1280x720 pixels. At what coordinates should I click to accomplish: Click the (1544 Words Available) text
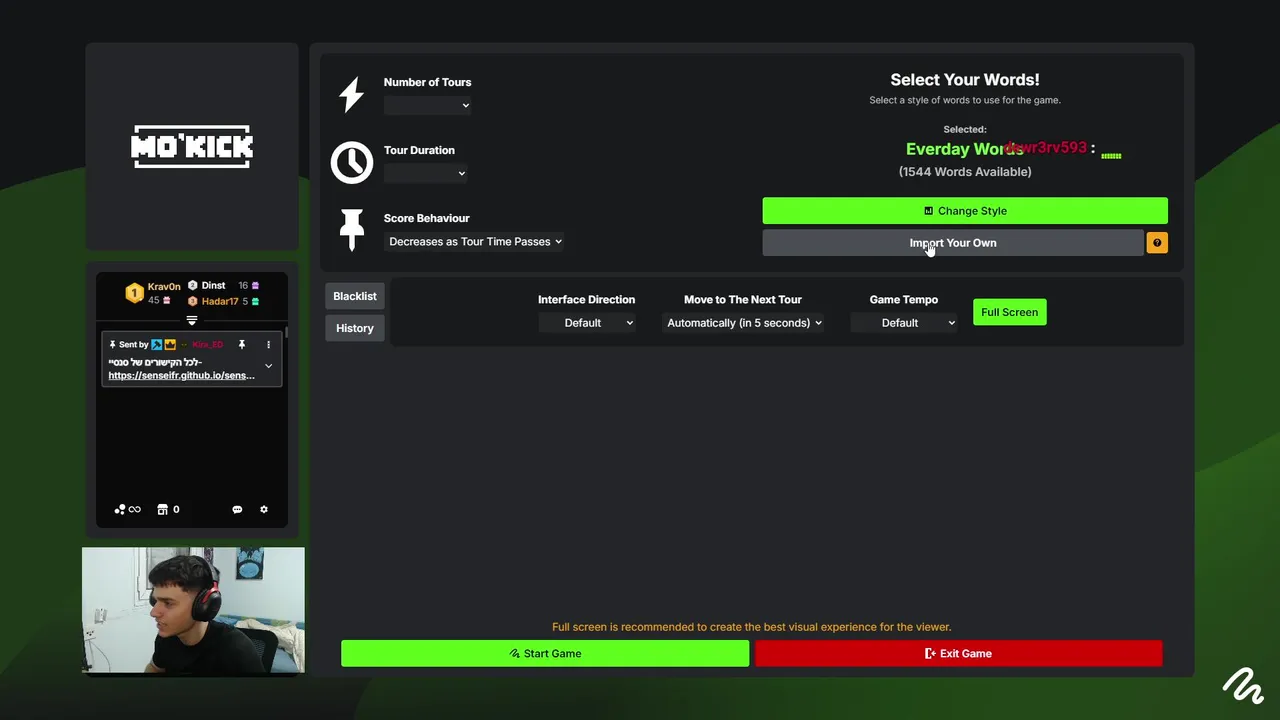tap(965, 172)
